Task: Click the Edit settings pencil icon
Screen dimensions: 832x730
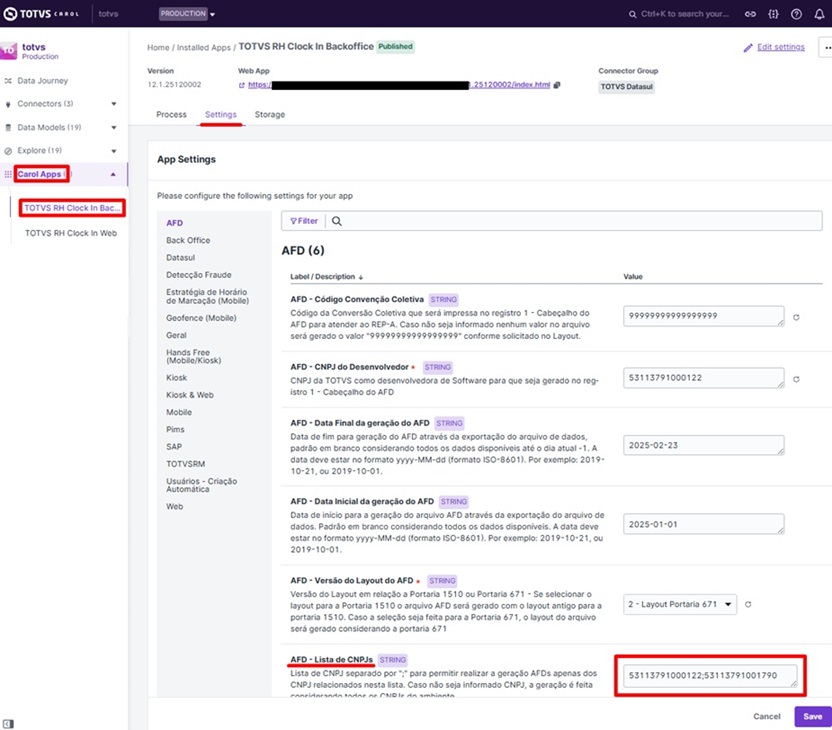Action: [x=748, y=48]
